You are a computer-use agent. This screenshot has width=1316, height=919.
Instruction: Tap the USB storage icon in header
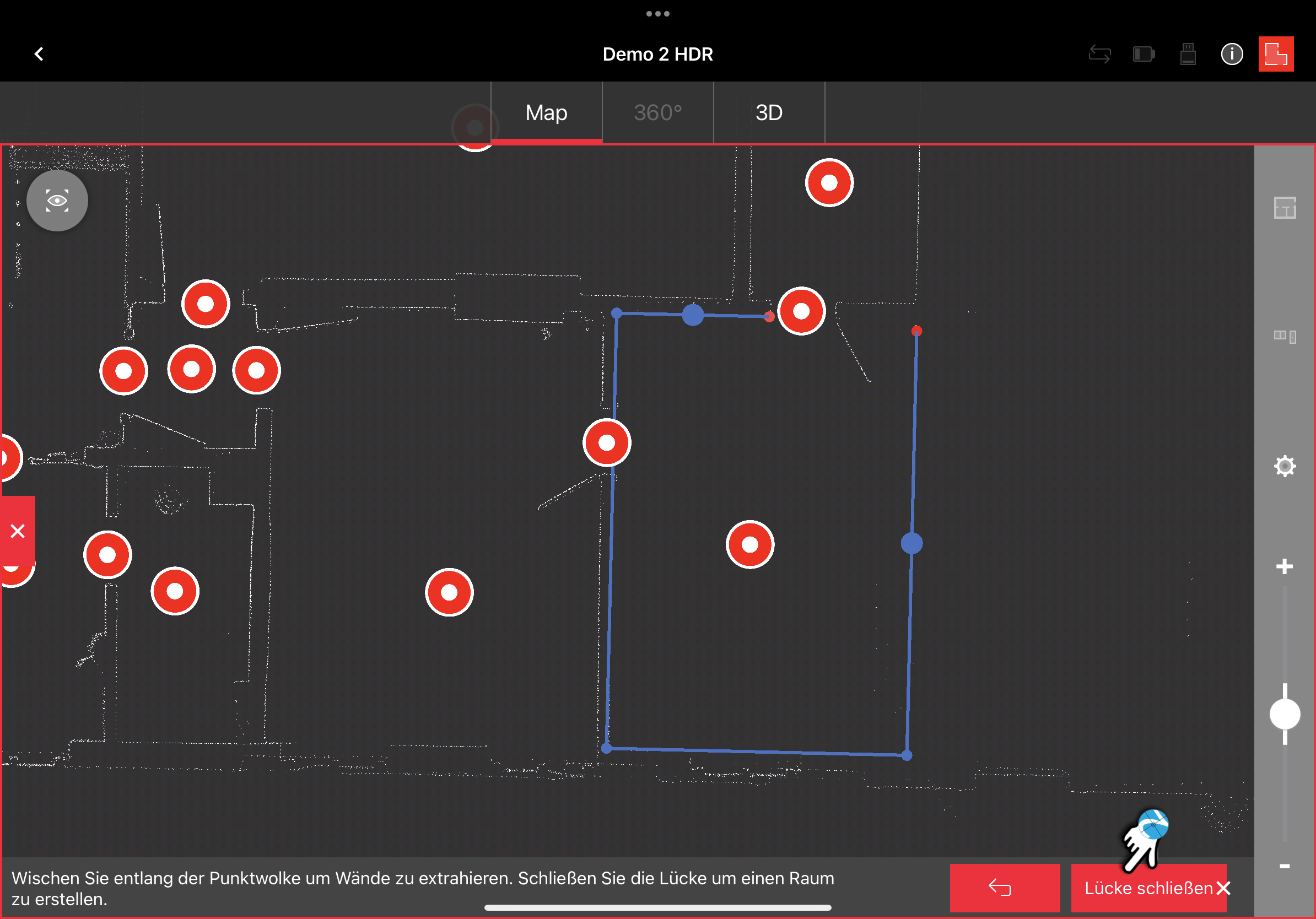point(1188,55)
